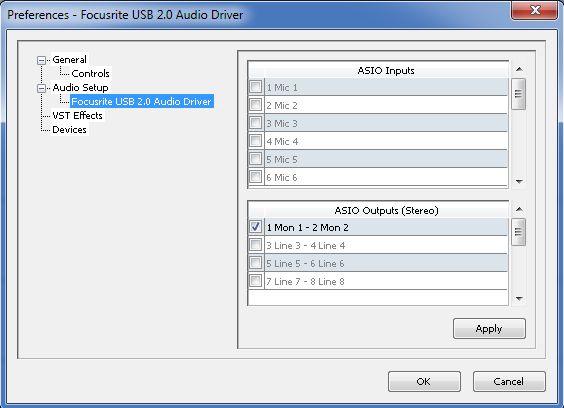Toggle the 5 Mic 5 input checkbox

tap(256, 159)
